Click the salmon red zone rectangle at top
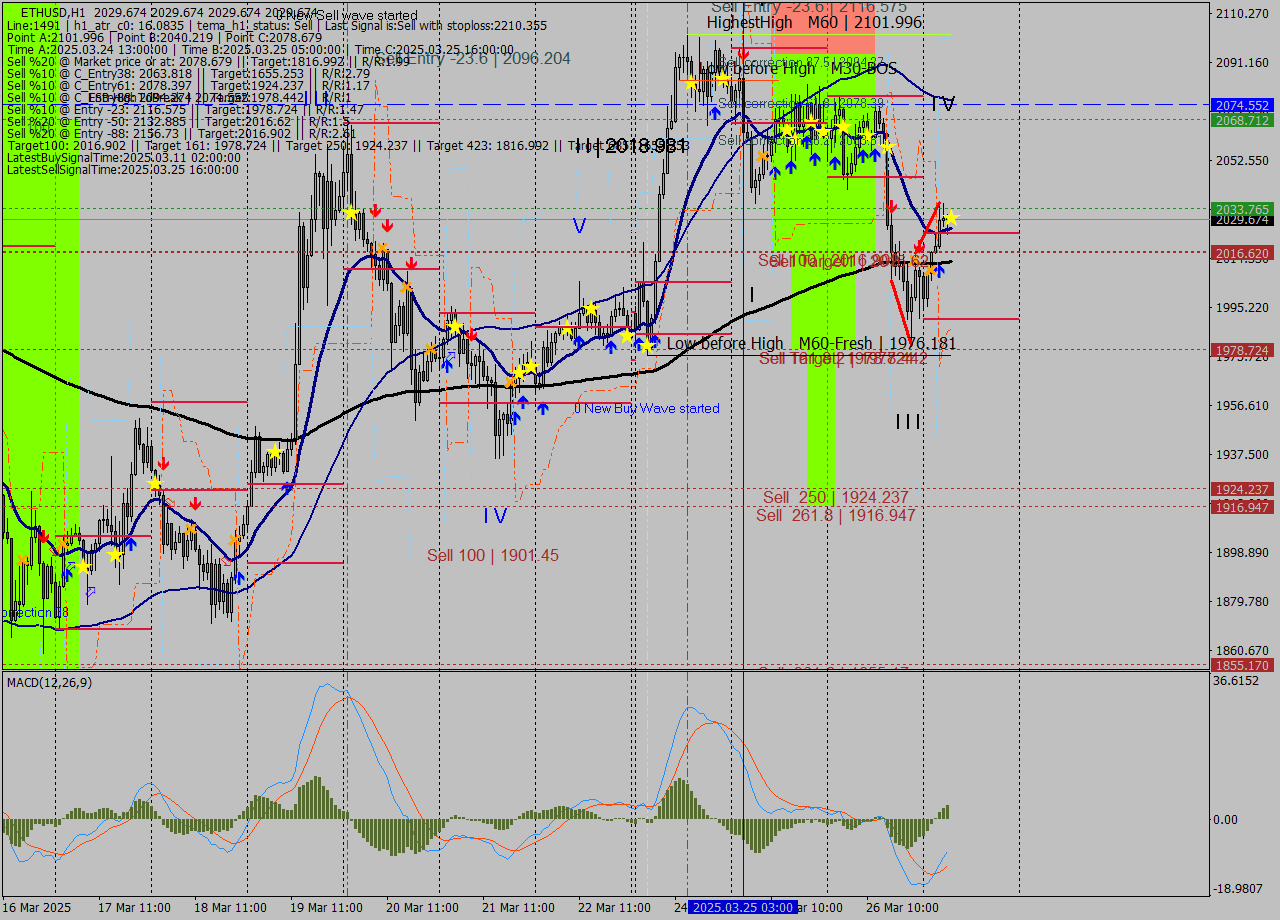 (823, 40)
